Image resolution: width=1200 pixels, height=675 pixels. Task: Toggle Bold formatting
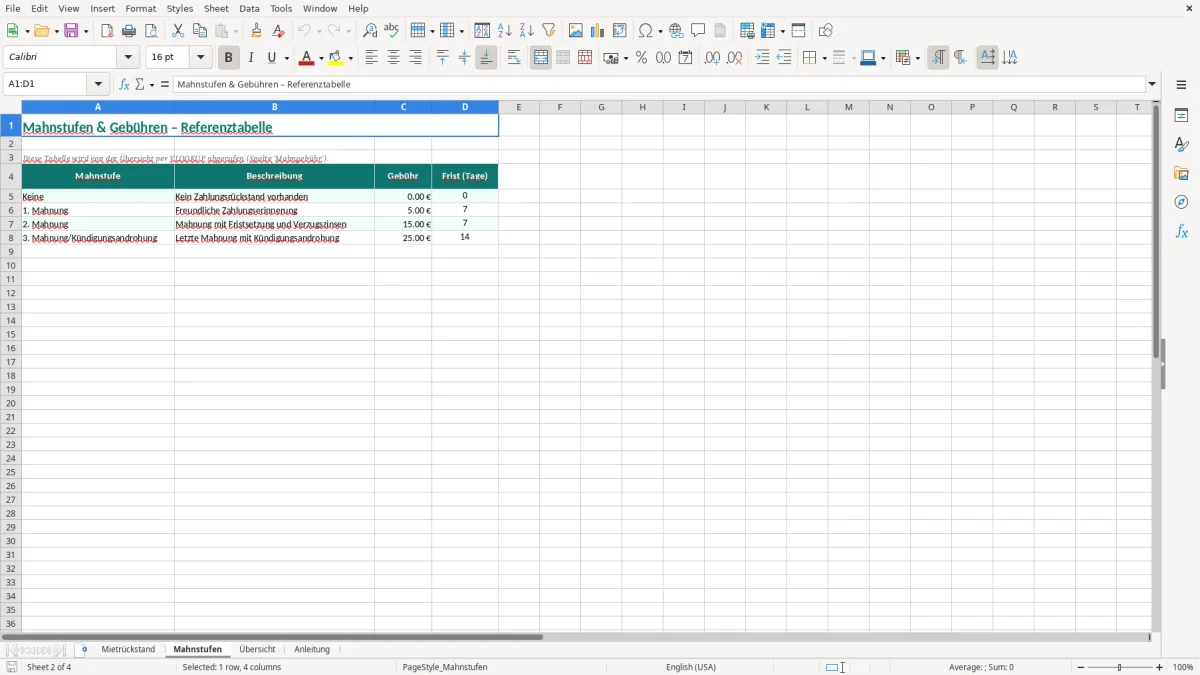[228, 58]
